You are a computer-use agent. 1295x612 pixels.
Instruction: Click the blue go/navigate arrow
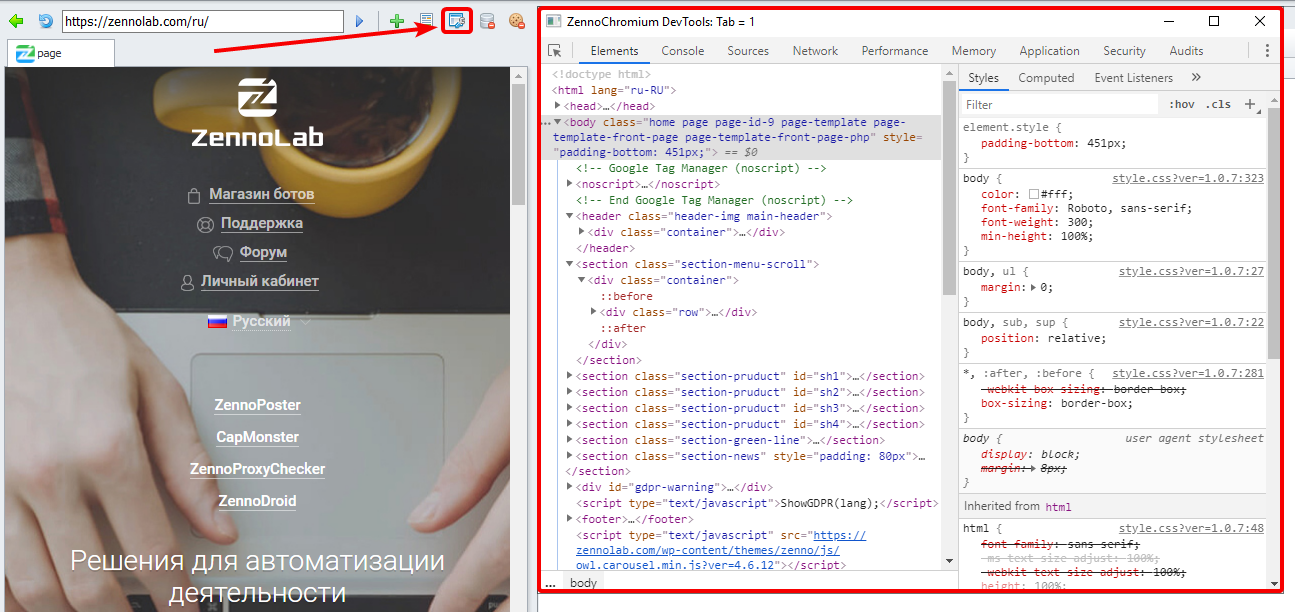click(x=361, y=21)
